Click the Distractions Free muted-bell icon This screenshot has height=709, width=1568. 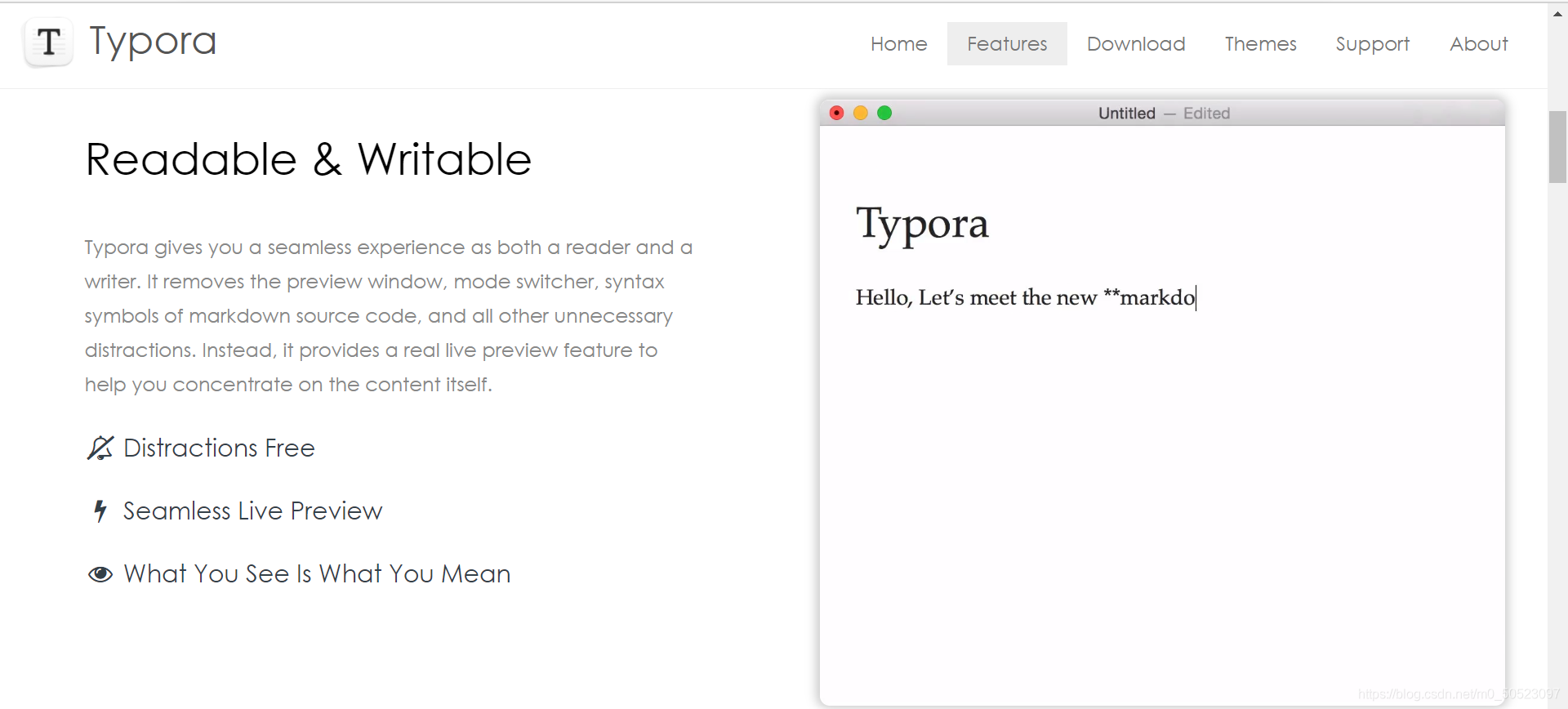point(100,448)
